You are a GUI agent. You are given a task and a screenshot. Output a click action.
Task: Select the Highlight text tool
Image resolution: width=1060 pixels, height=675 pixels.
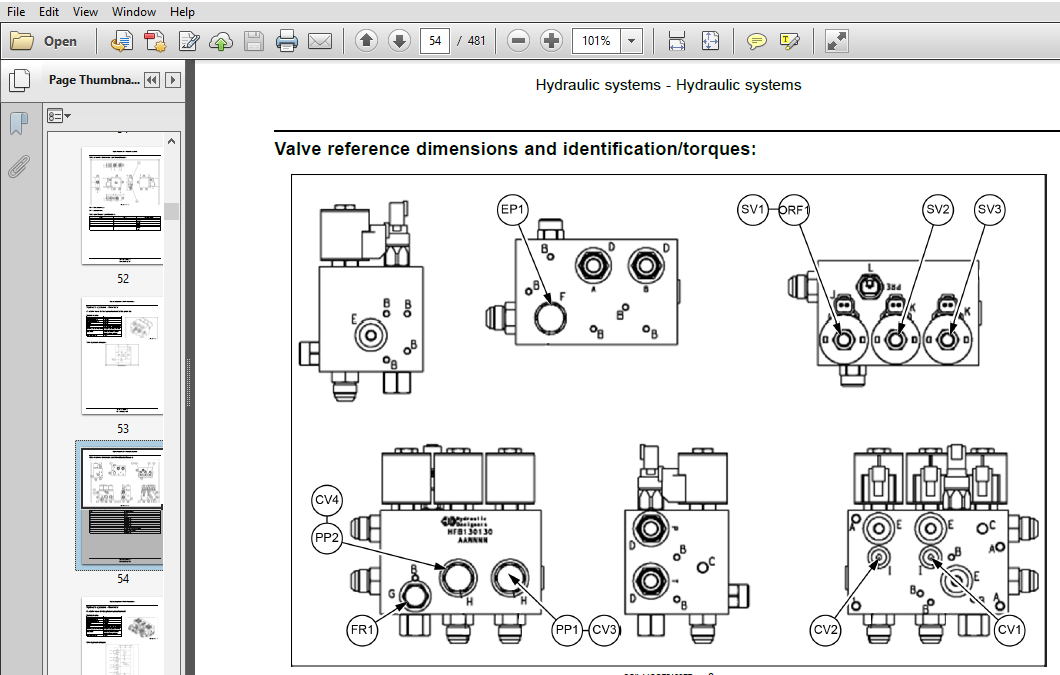click(790, 41)
